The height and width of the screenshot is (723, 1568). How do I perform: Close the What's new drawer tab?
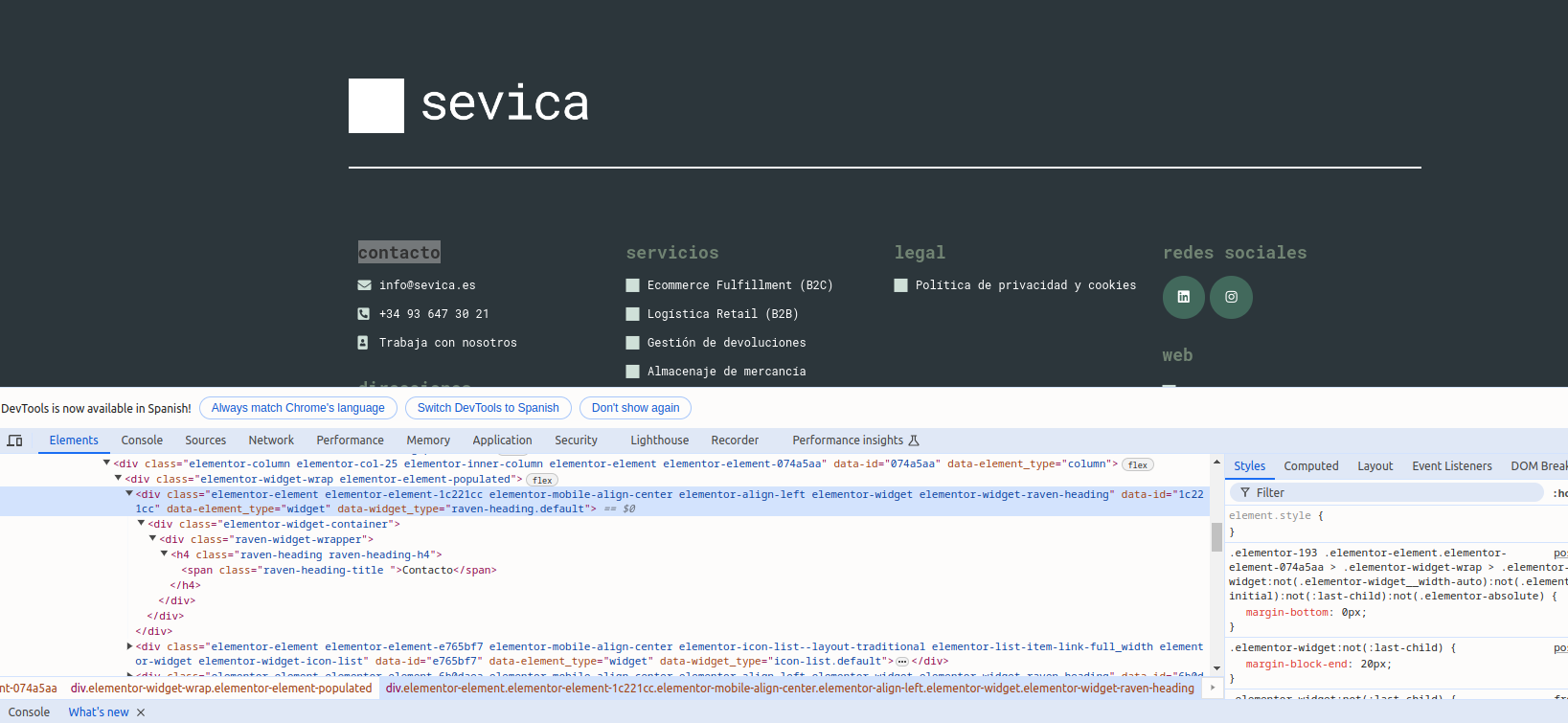point(141,712)
